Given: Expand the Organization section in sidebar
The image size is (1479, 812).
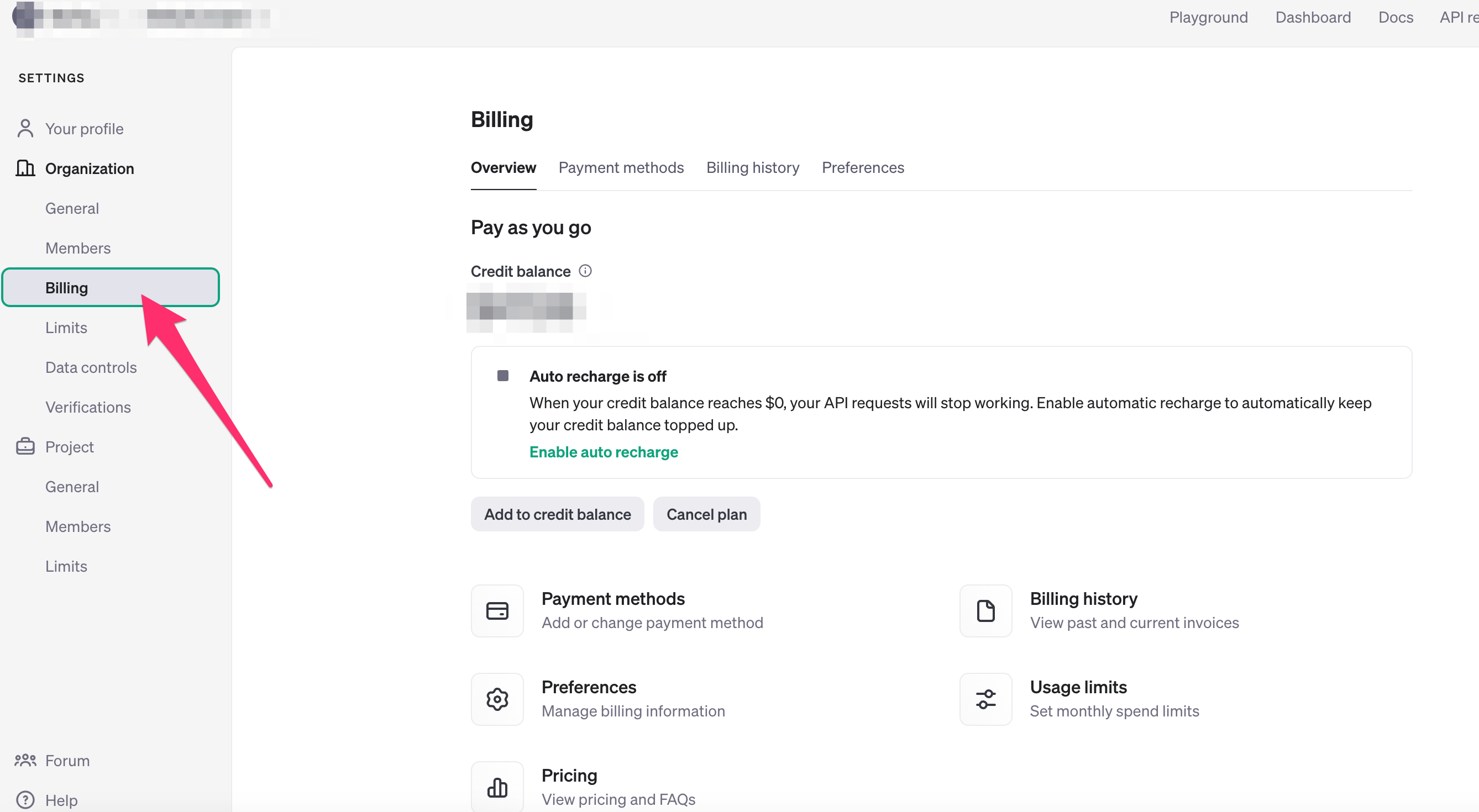Looking at the screenshot, I should [x=89, y=168].
